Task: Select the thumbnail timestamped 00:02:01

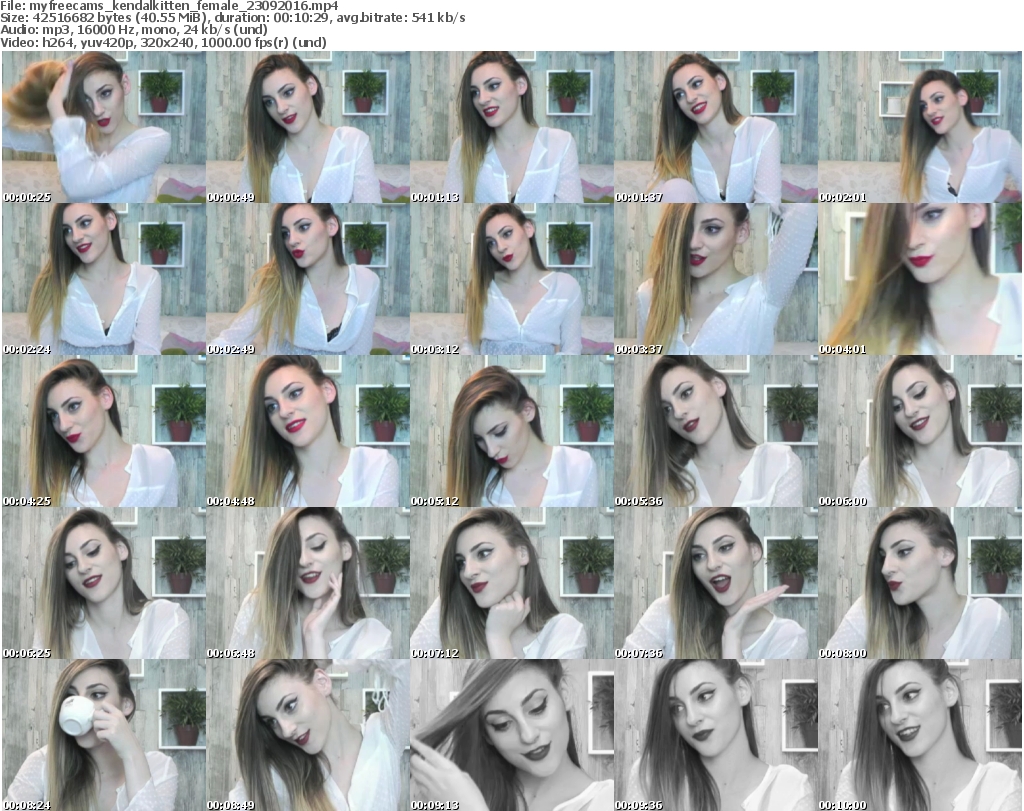Action: click(x=920, y=127)
